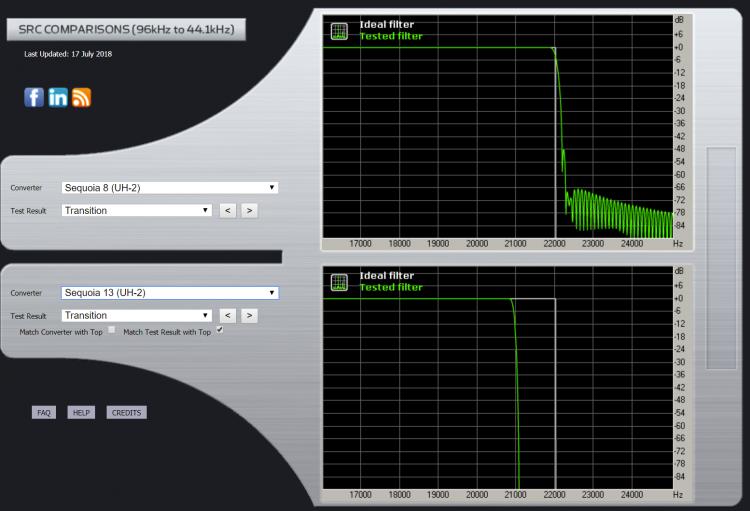This screenshot has width=750, height=511.
Task: Open the LinkedIn icon link
Action: coord(58,98)
